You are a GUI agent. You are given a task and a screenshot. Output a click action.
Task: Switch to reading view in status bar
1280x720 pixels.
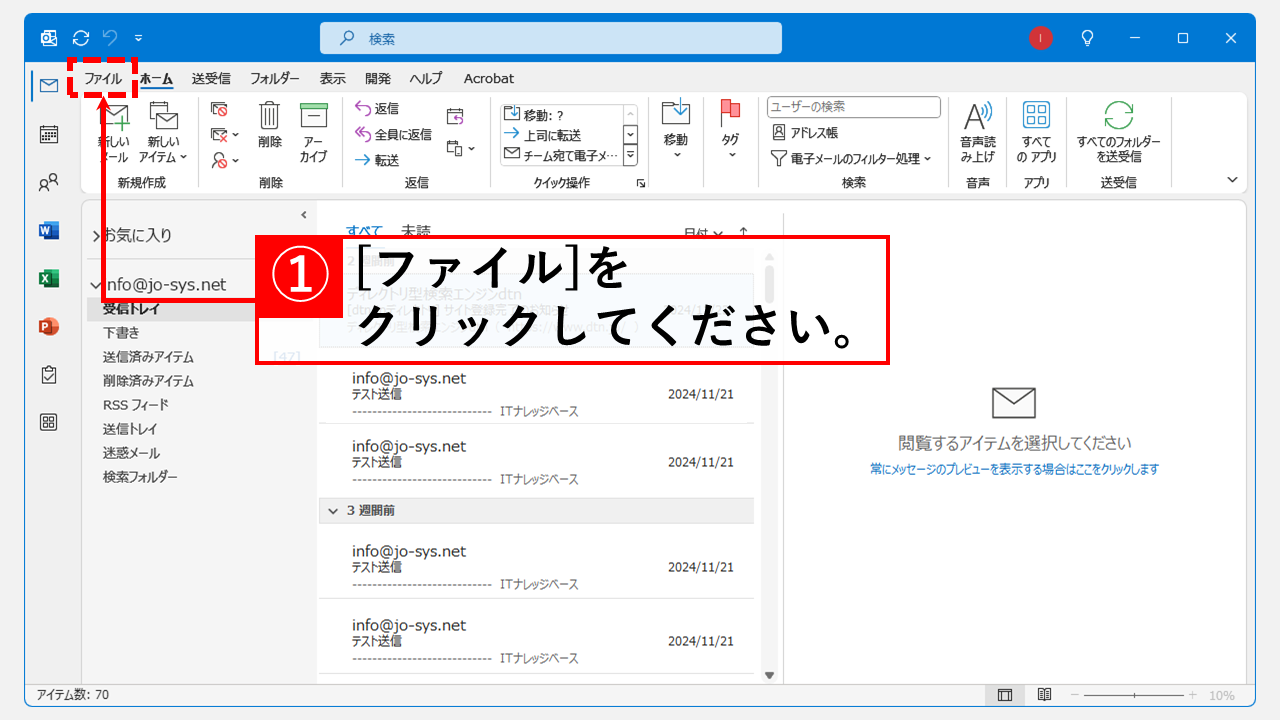[1044, 695]
